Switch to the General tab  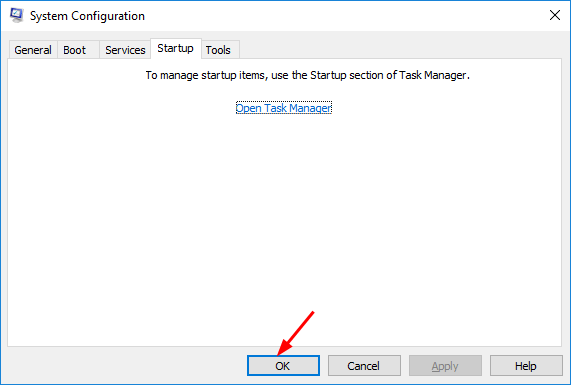(x=33, y=50)
